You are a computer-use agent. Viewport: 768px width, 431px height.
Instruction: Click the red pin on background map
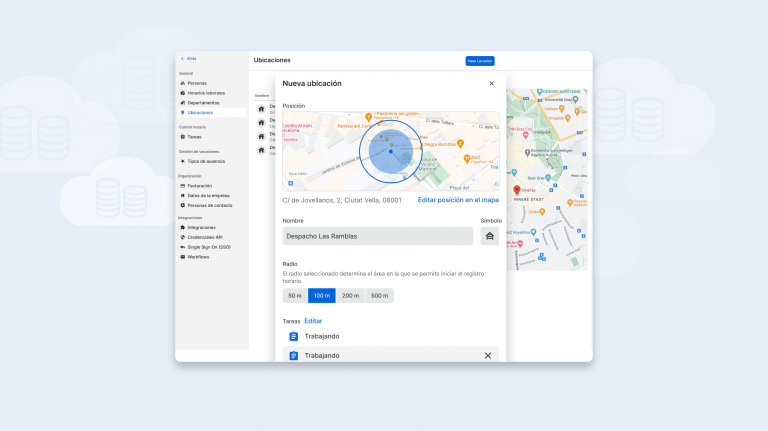tap(516, 190)
